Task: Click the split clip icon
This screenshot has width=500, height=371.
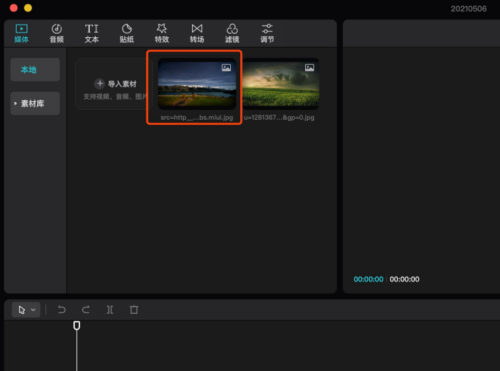Action: pyautogui.click(x=110, y=310)
